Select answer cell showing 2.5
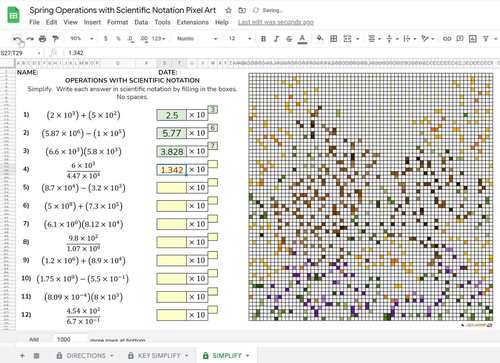500x363 pixels. (171, 115)
